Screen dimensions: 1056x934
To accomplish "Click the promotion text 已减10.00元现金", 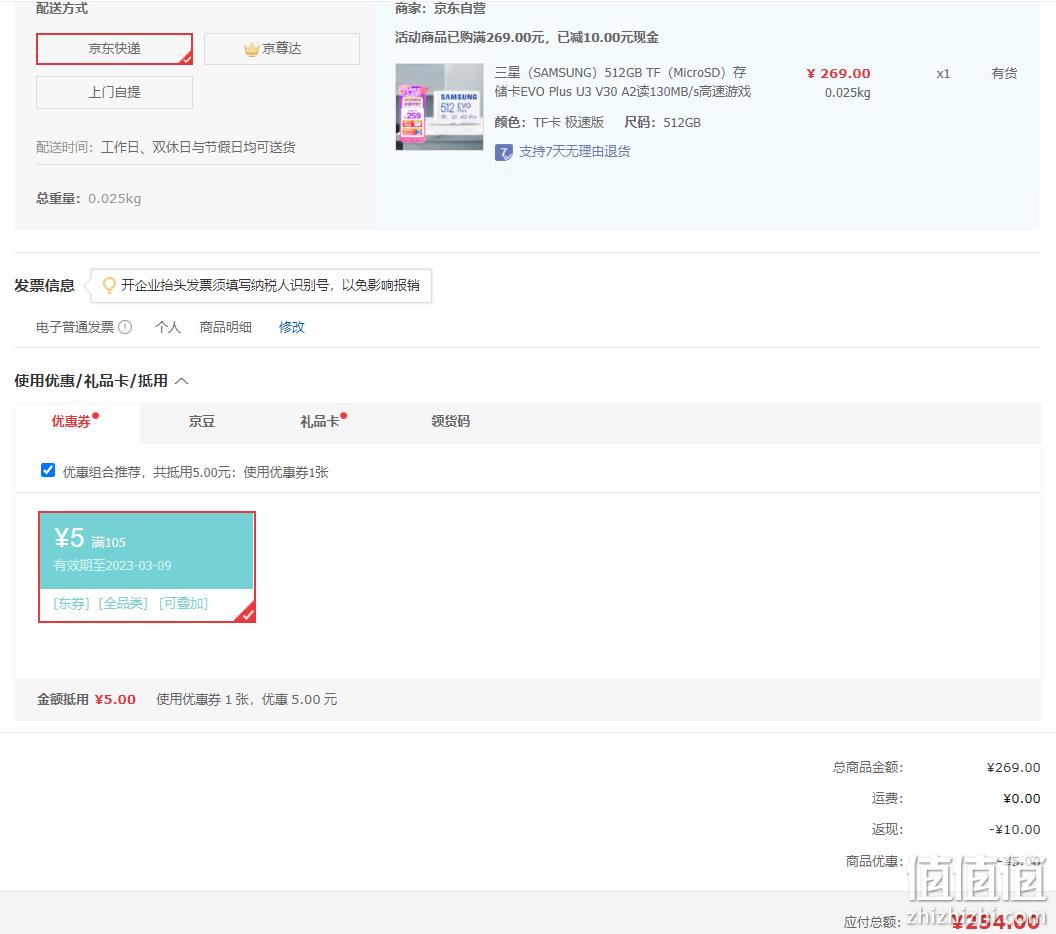I will (x=608, y=38).
